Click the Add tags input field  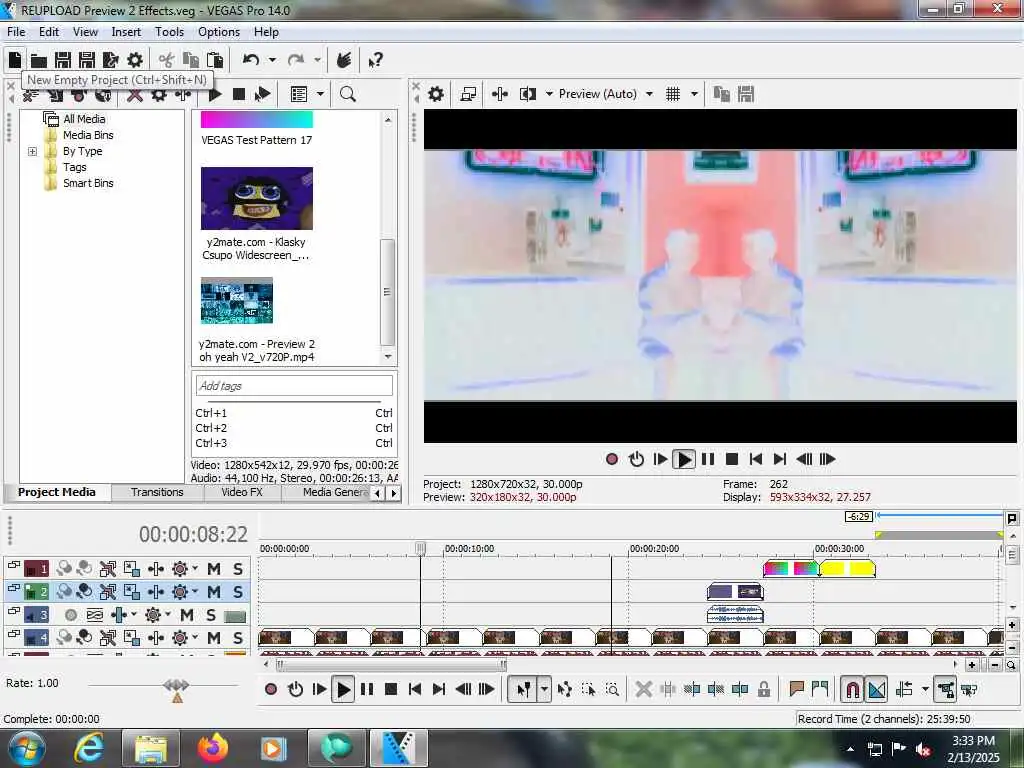pyautogui.click(x=294, y=386)
